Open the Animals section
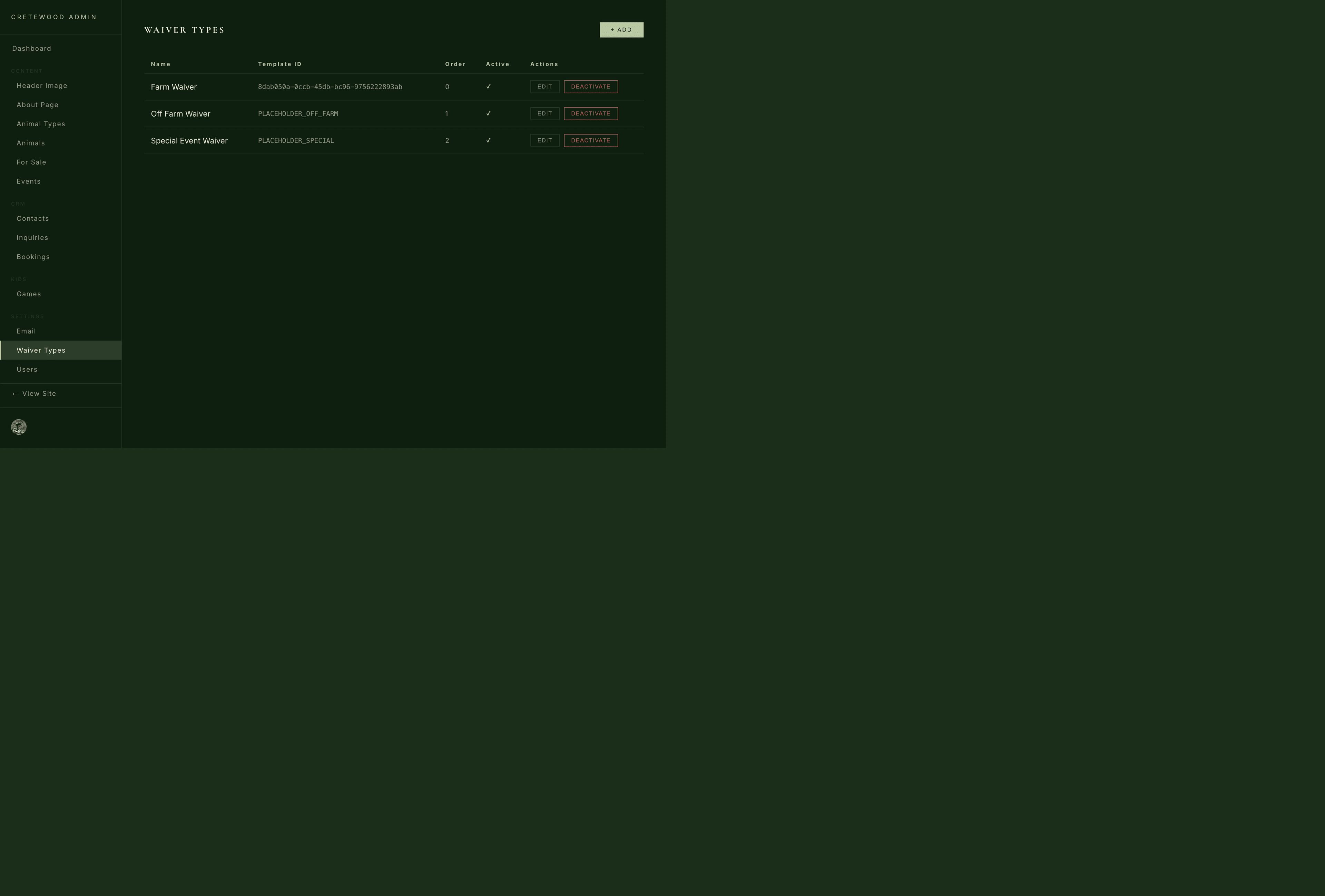1325x896 pixels. (31, 143)
